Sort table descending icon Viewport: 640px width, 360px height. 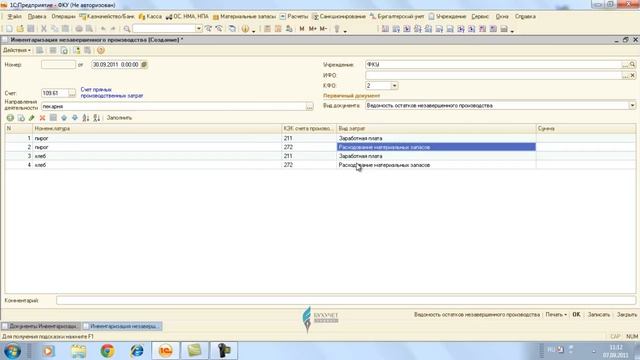tap(96, 118)
